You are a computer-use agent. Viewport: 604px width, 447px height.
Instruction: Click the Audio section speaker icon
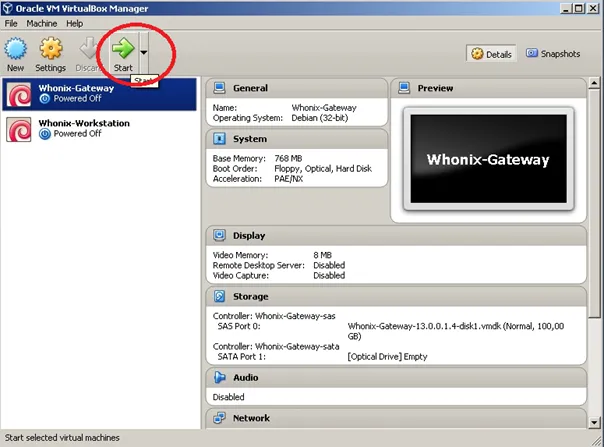point(219,377)
